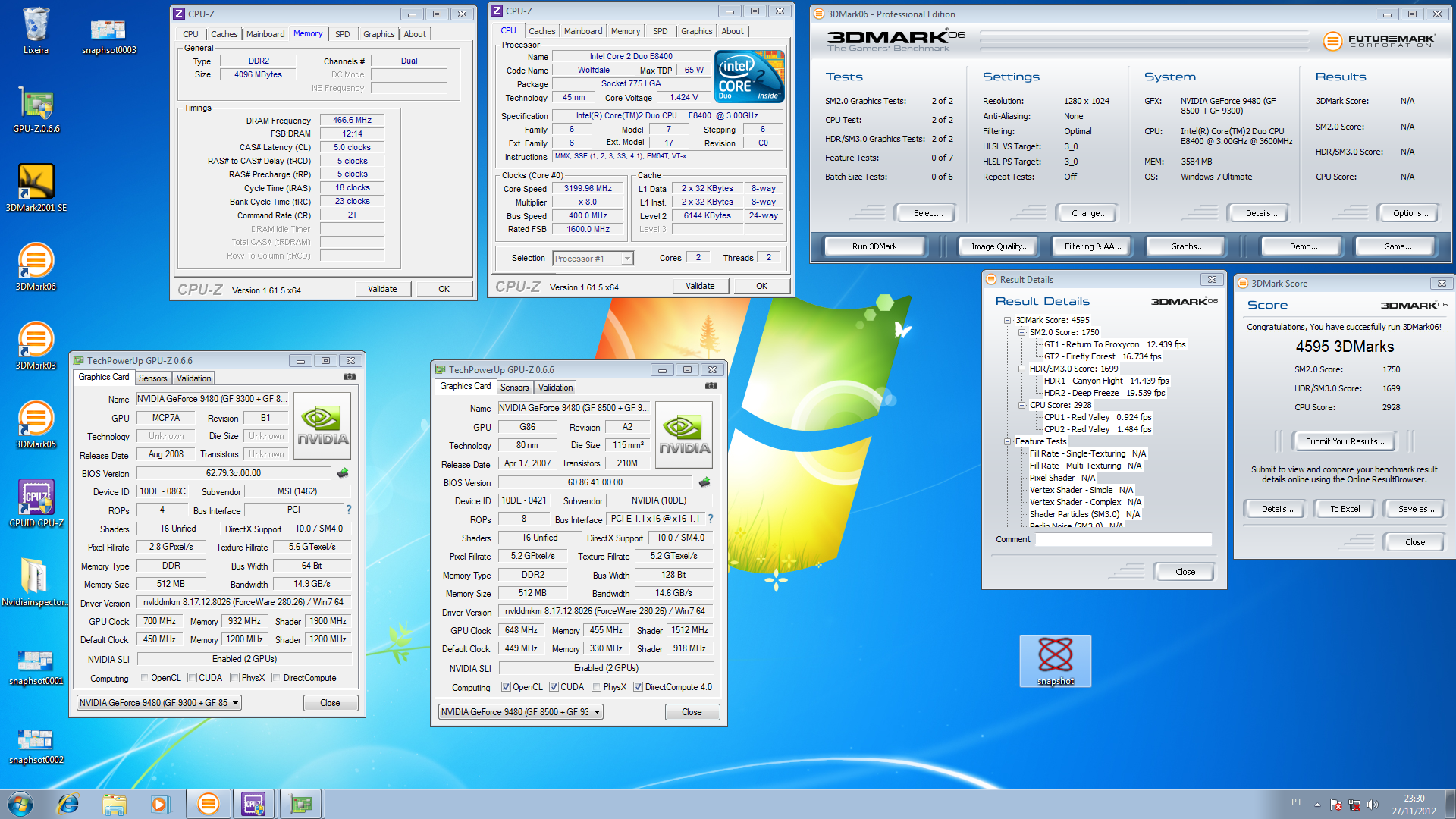
Task: Export score with To Excel button
Action: pyautogui.click(x=1345, y=509)
